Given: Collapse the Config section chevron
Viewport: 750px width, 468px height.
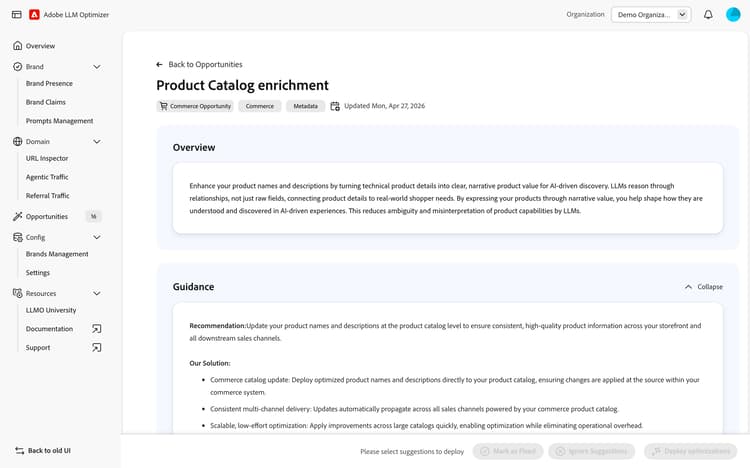Looking at the screenshot, I should [x=97, y=237].
